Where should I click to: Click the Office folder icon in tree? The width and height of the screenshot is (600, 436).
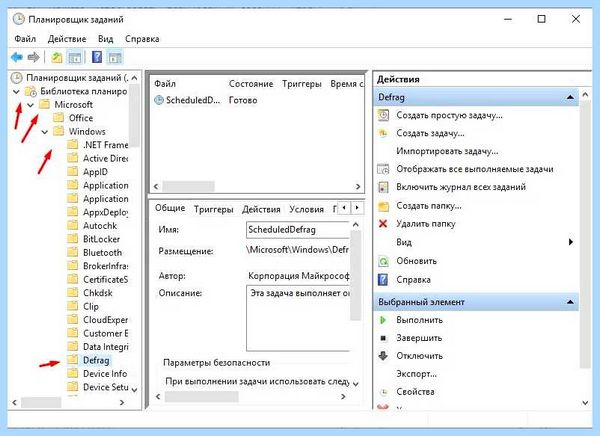click(58, 118)
